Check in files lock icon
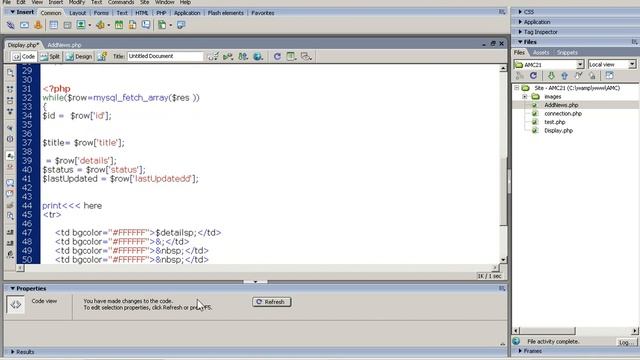The height and width of the screenshot is (360, 640). [592, 76]
